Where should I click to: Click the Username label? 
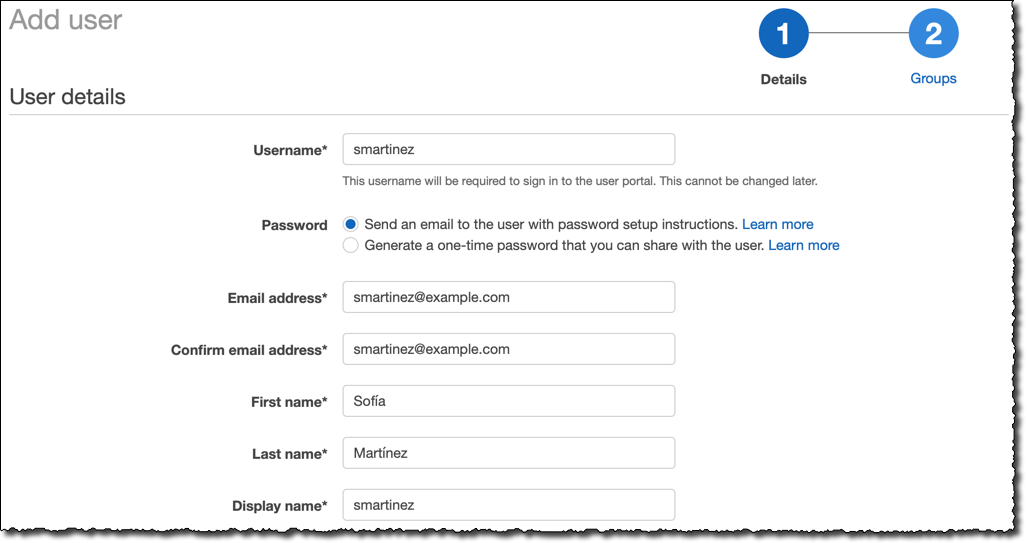coord(290,150)
